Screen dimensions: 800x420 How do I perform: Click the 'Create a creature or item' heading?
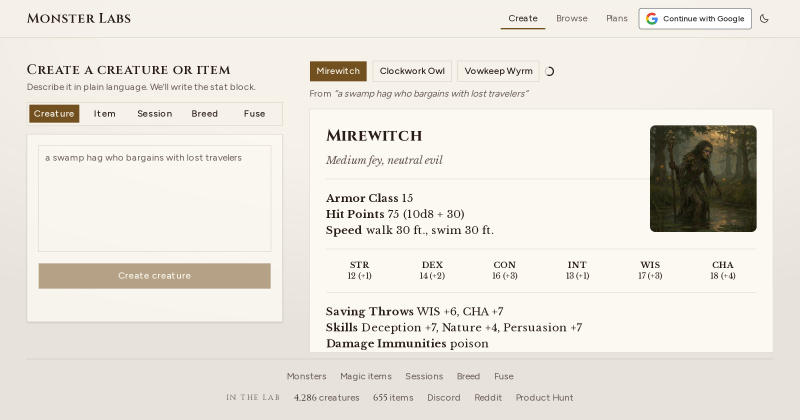point(129,70)
